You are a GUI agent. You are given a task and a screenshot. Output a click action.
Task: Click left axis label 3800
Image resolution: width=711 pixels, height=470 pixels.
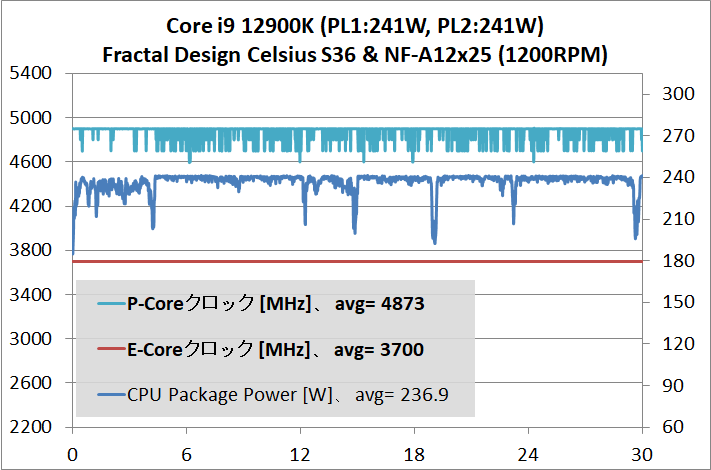click(x=30, y=250)
